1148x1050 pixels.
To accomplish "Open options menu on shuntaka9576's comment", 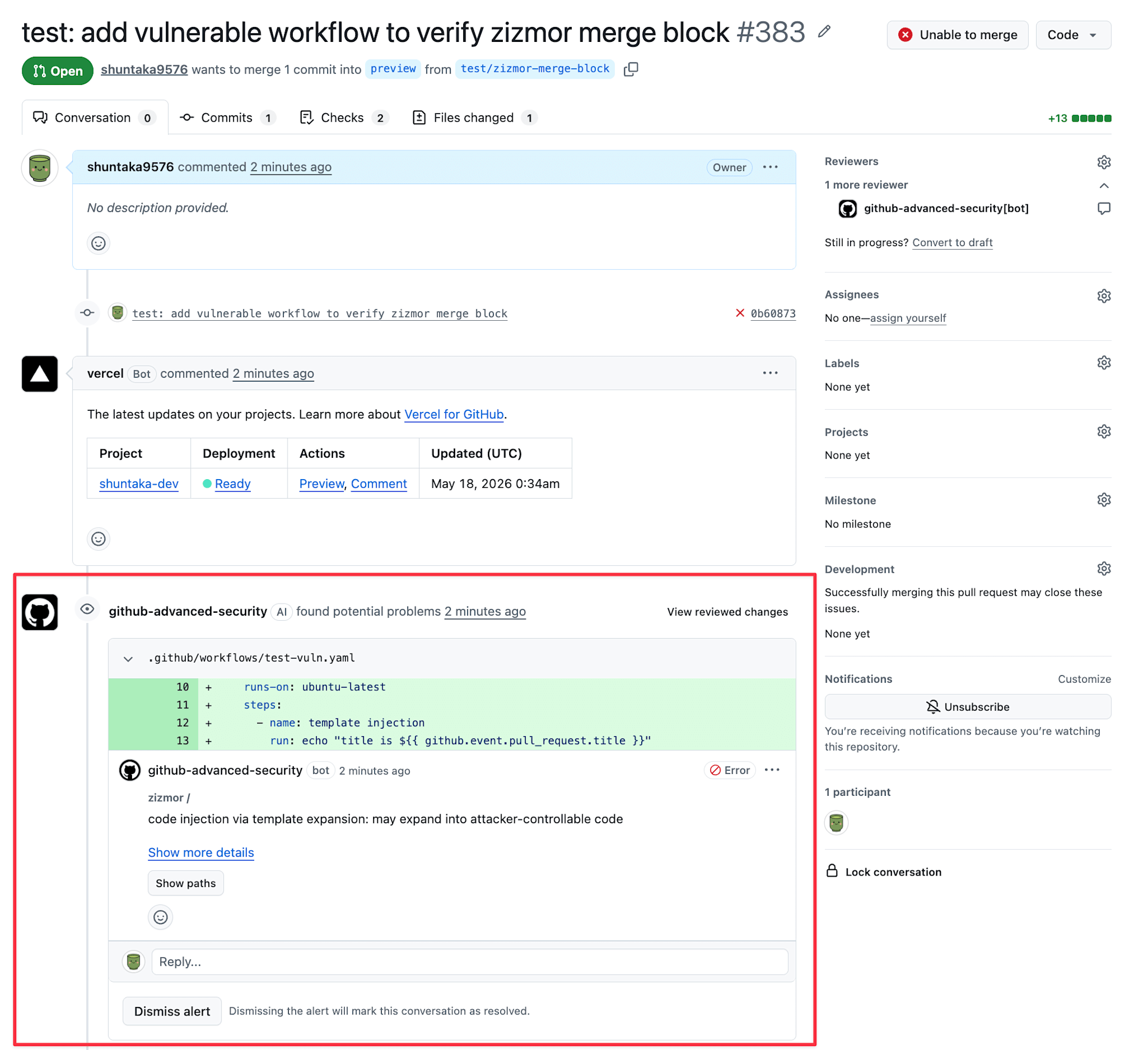I will 770,167.
